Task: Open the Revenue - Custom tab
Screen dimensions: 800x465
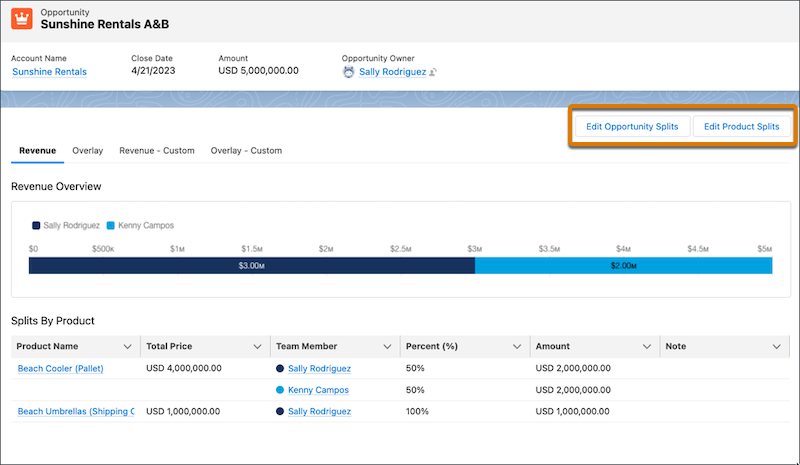Action: point(157,151)
